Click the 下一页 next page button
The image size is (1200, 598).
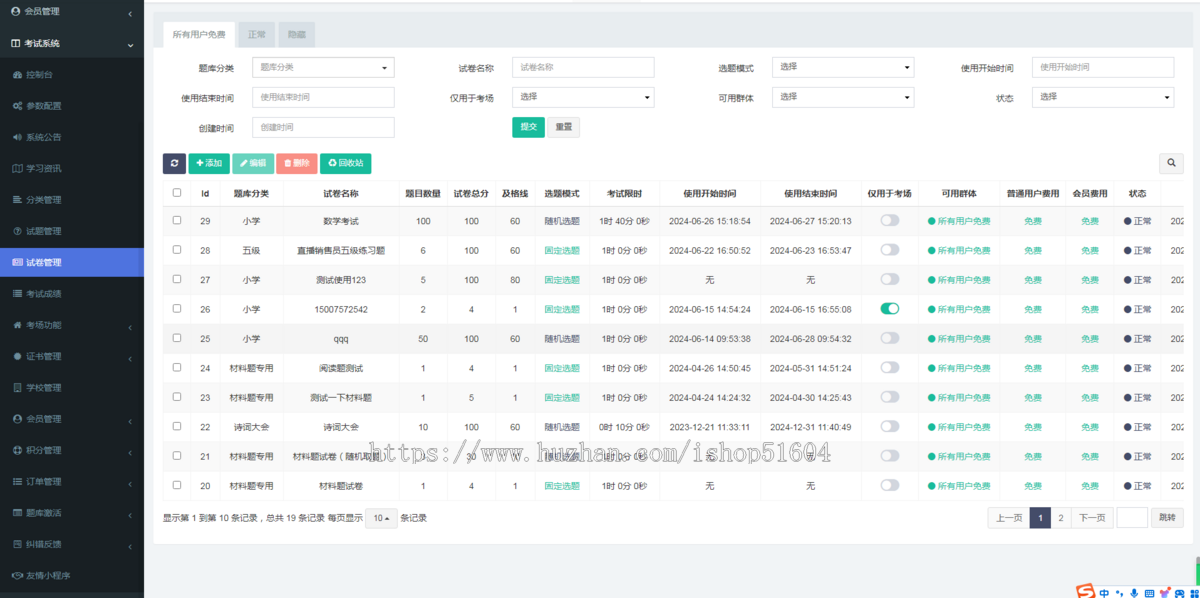point(1092,518)
